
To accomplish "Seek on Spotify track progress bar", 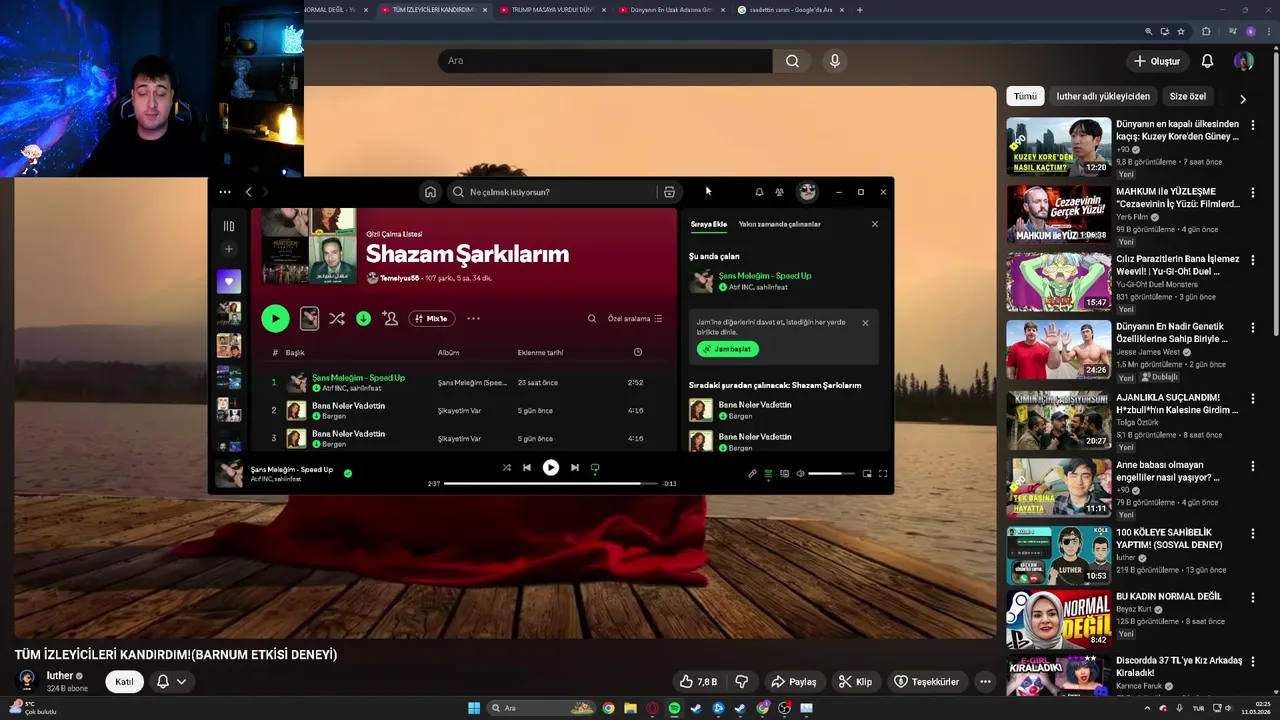I will click(x=551, y=483).
